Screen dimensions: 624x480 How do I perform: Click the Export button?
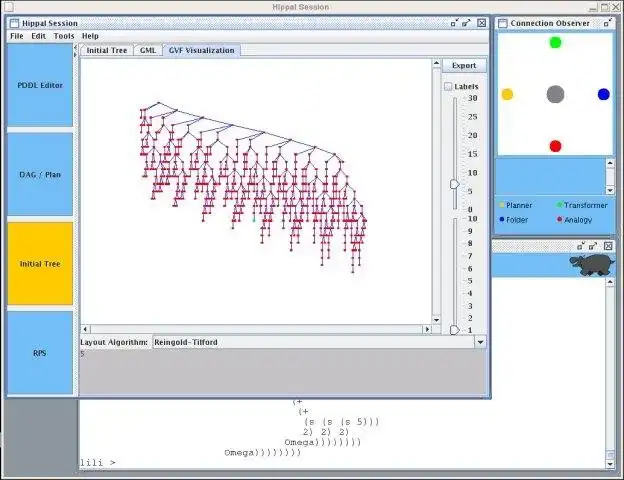tap(464, 66)
